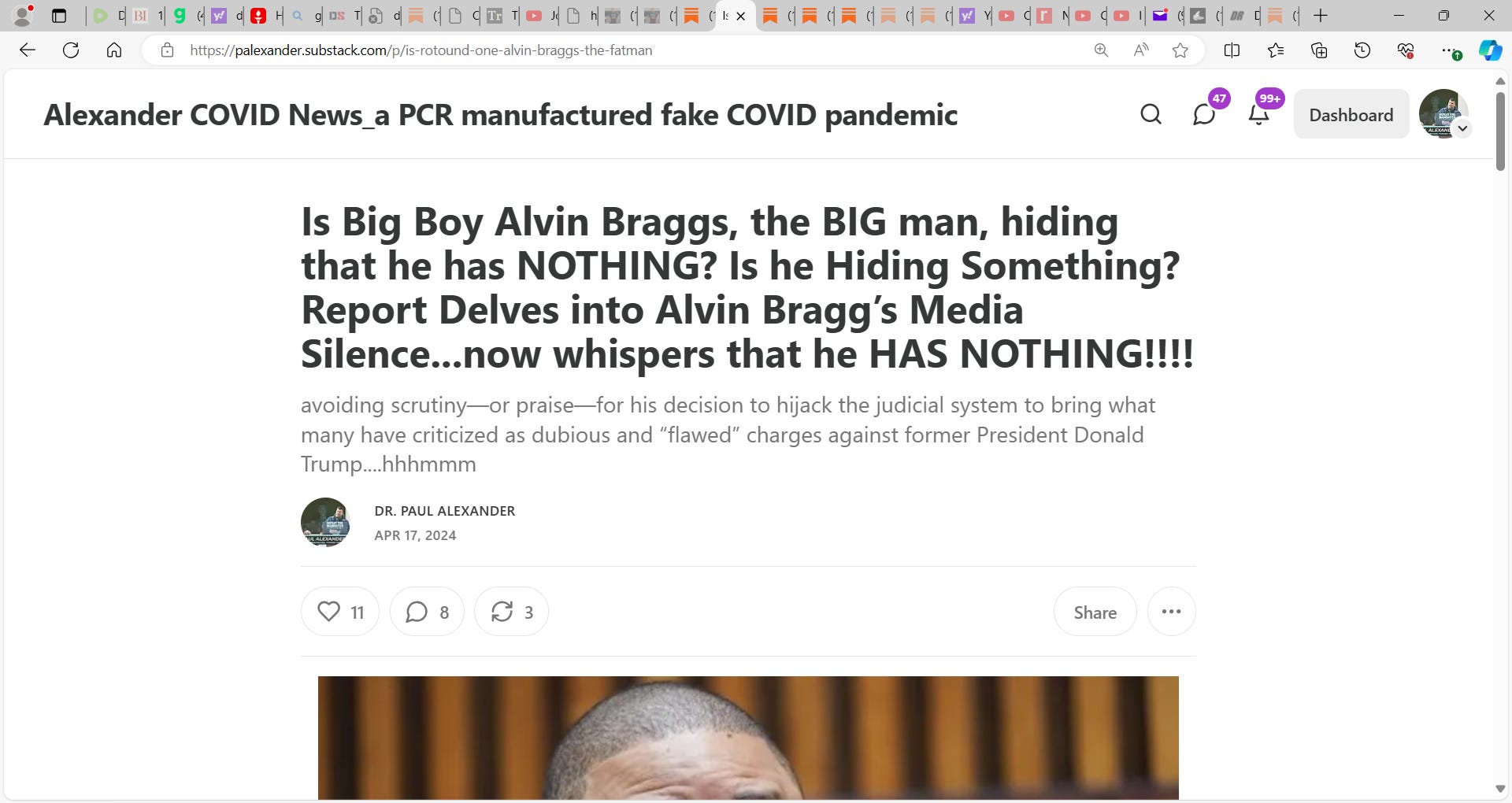Open a new browser tab
Screen dimensions: 1512x803
point(1321,16)
